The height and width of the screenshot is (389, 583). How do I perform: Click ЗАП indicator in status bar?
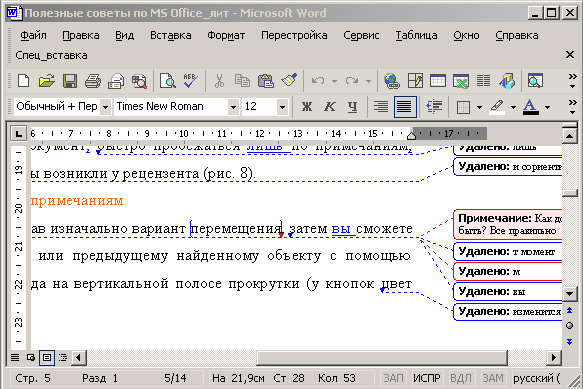click(393, 378)
